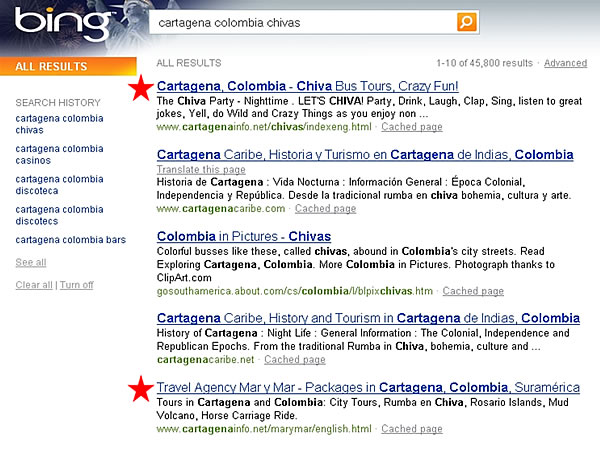Select 'cartagena colombia discoteca' history entry
The image size is (600, 450).
59,186
